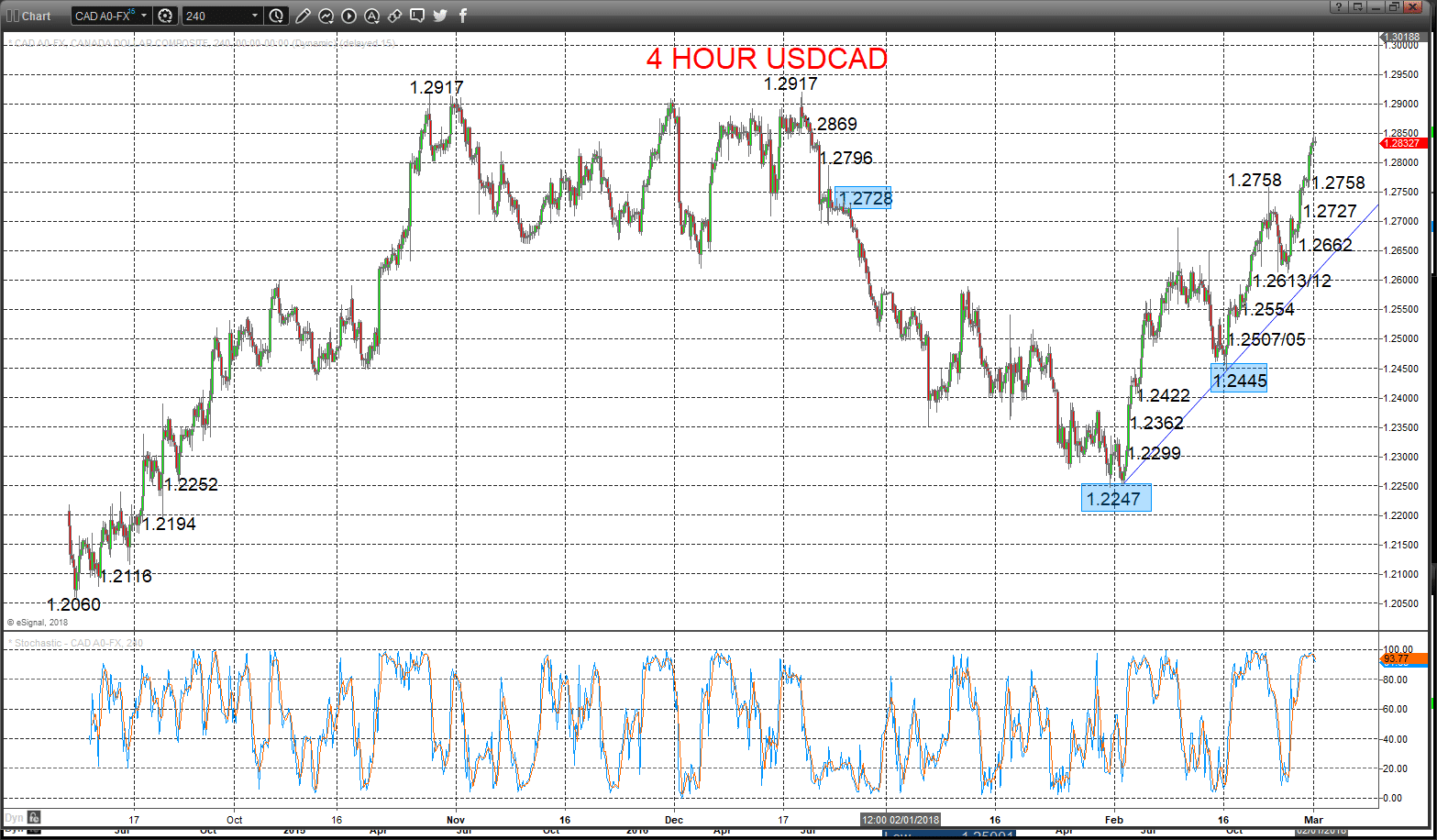Viewport: 1437px width, 840px height.
Task: Click the eSignal 2018 copyright text
Action: (x=38, y=623)
